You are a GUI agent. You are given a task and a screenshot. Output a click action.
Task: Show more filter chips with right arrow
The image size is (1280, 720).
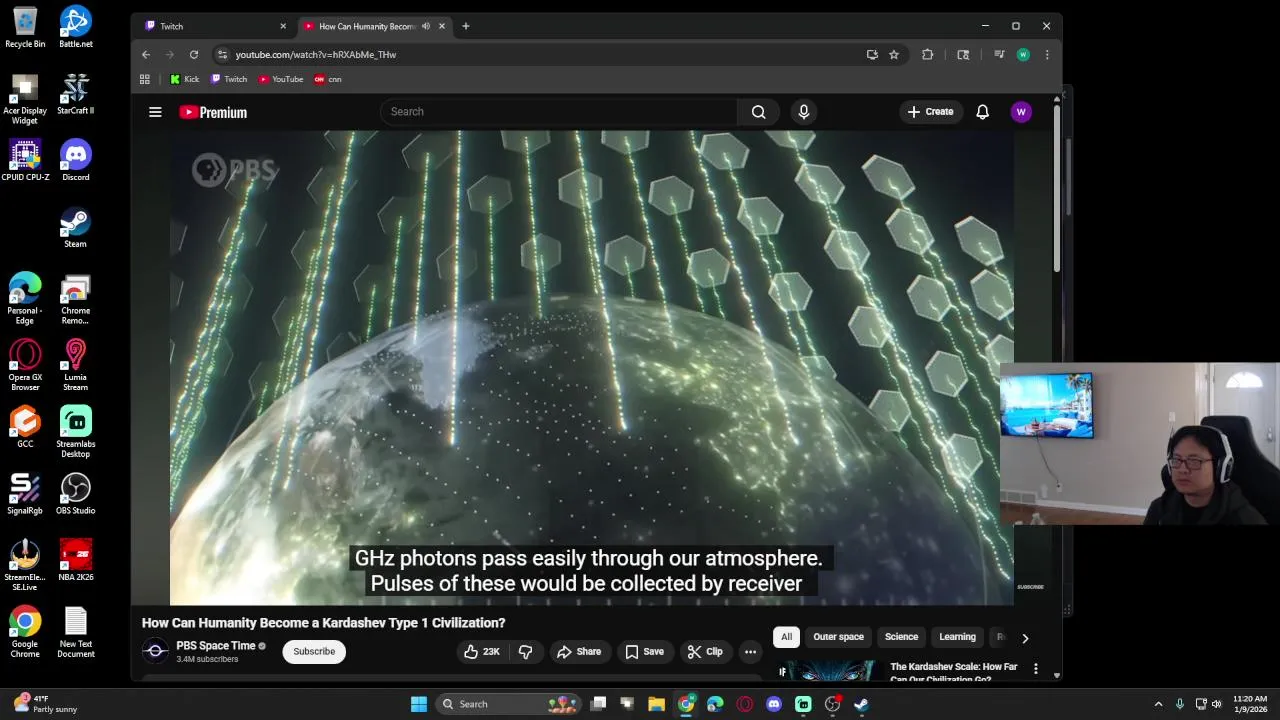(x=1025, y=638)
